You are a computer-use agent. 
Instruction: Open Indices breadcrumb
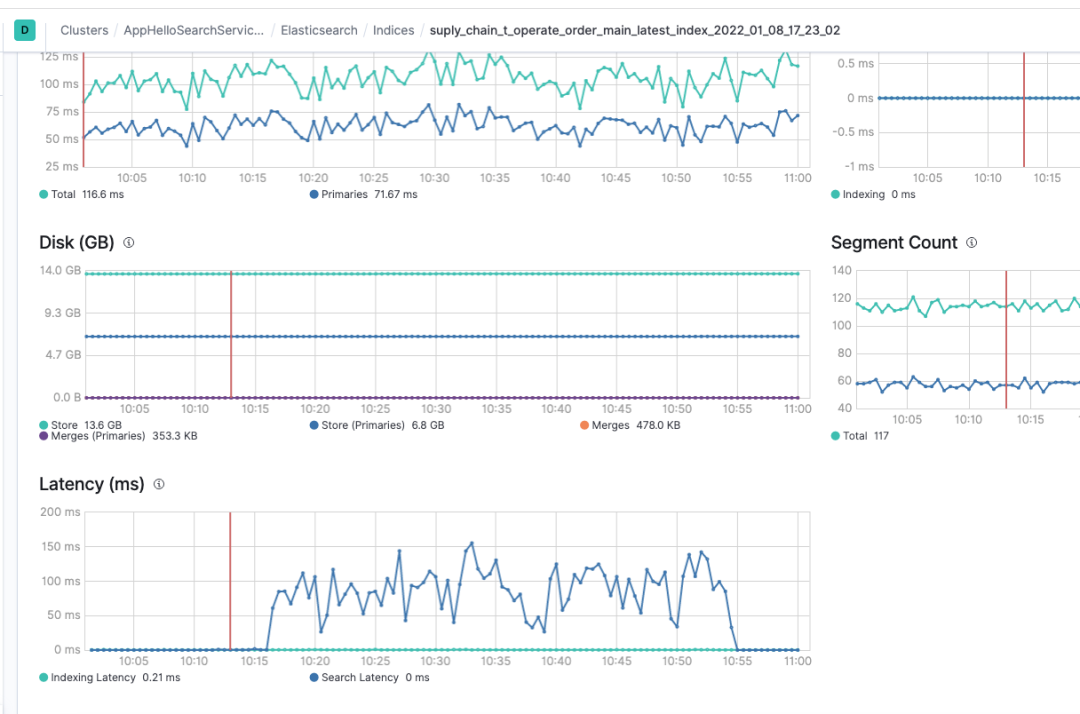coord(393,30)
